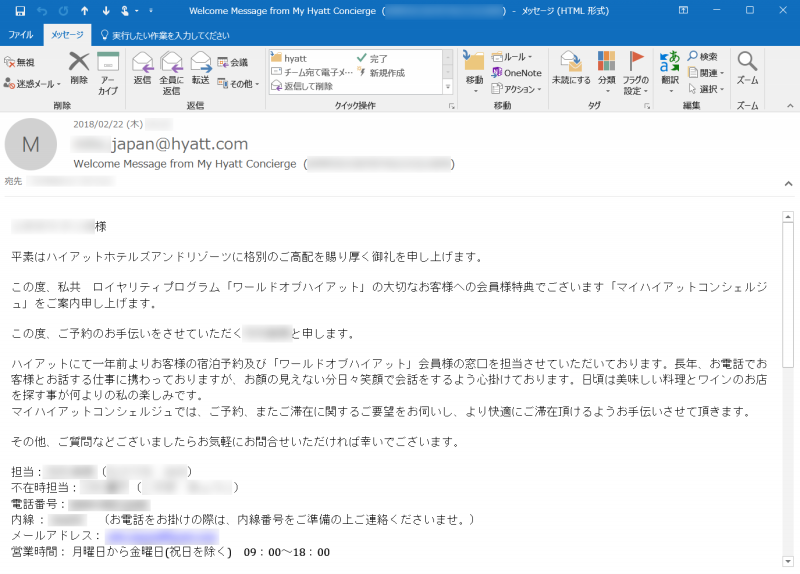Click the hyatt quick step

296,58
